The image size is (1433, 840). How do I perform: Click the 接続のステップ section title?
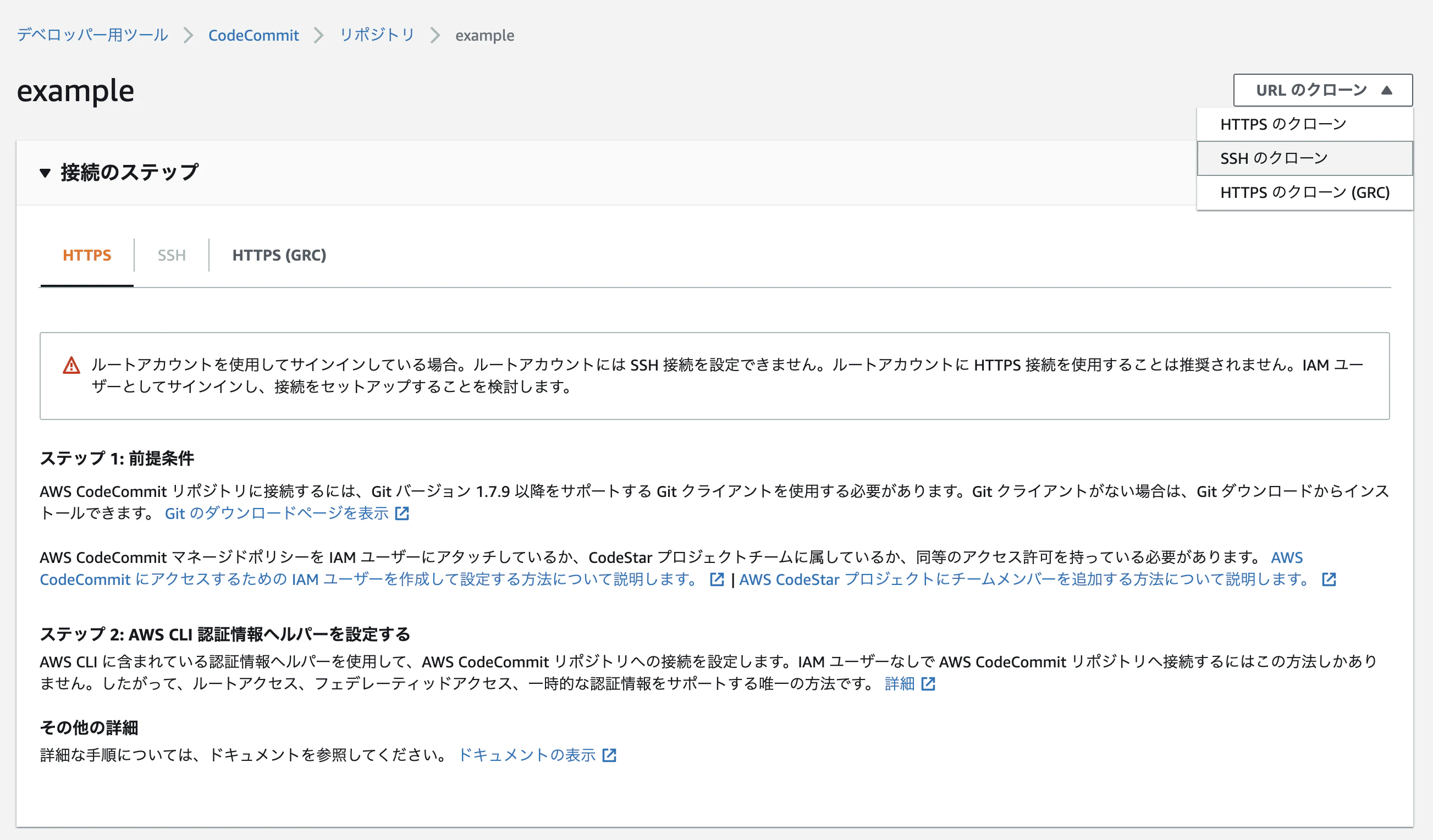point(130,172)
